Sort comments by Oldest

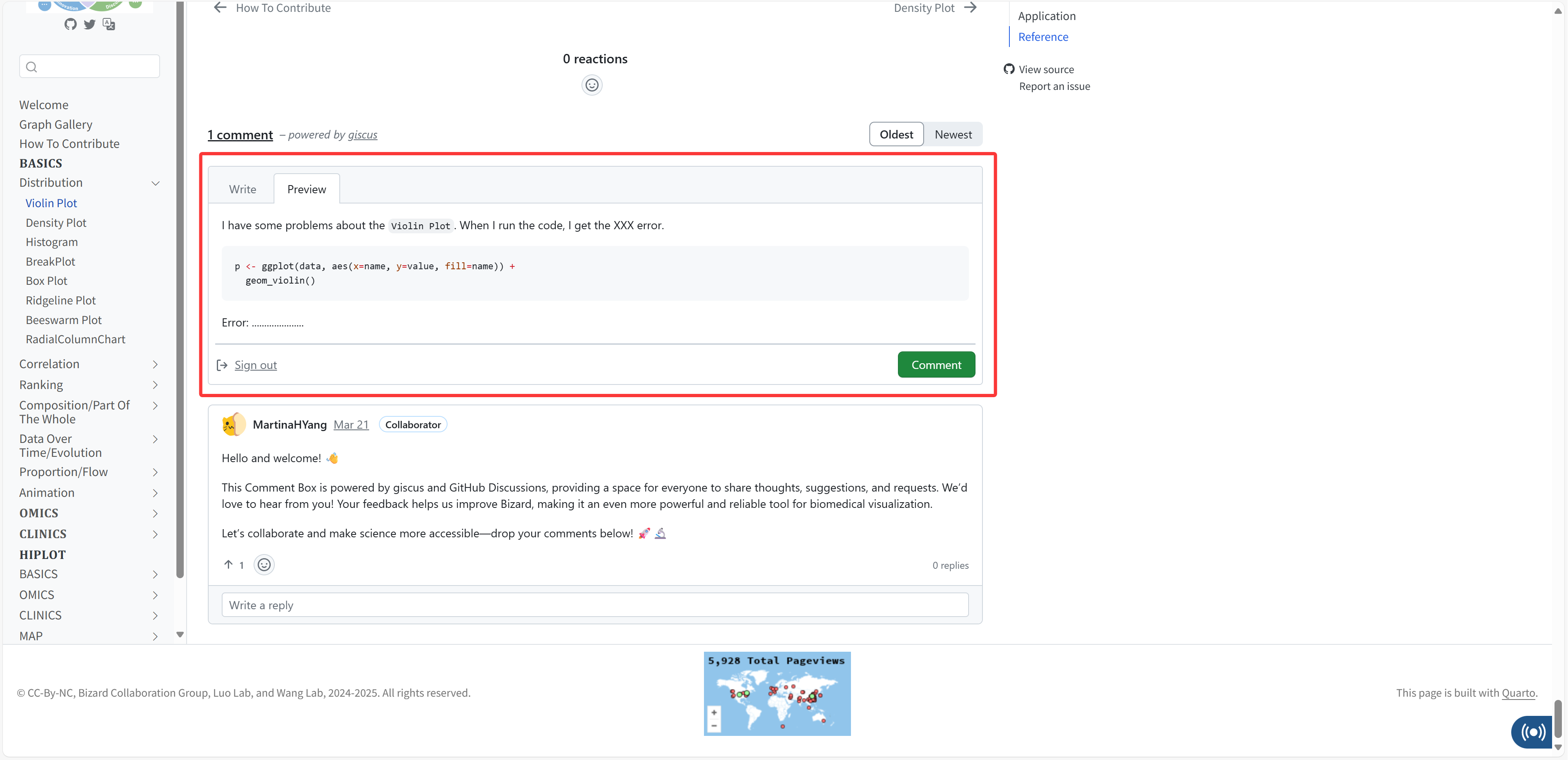click(896, 134)
